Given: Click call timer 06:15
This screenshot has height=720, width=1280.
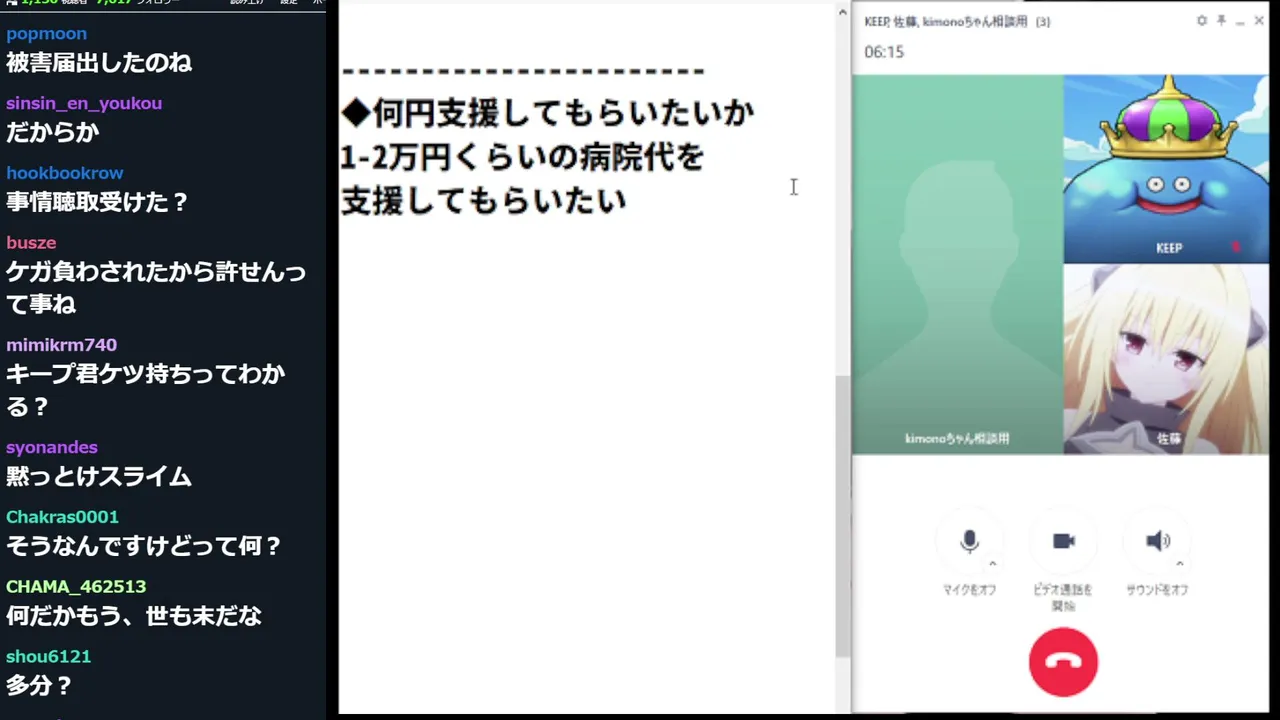Looking at the screenshot, I should tap(884, 52).
